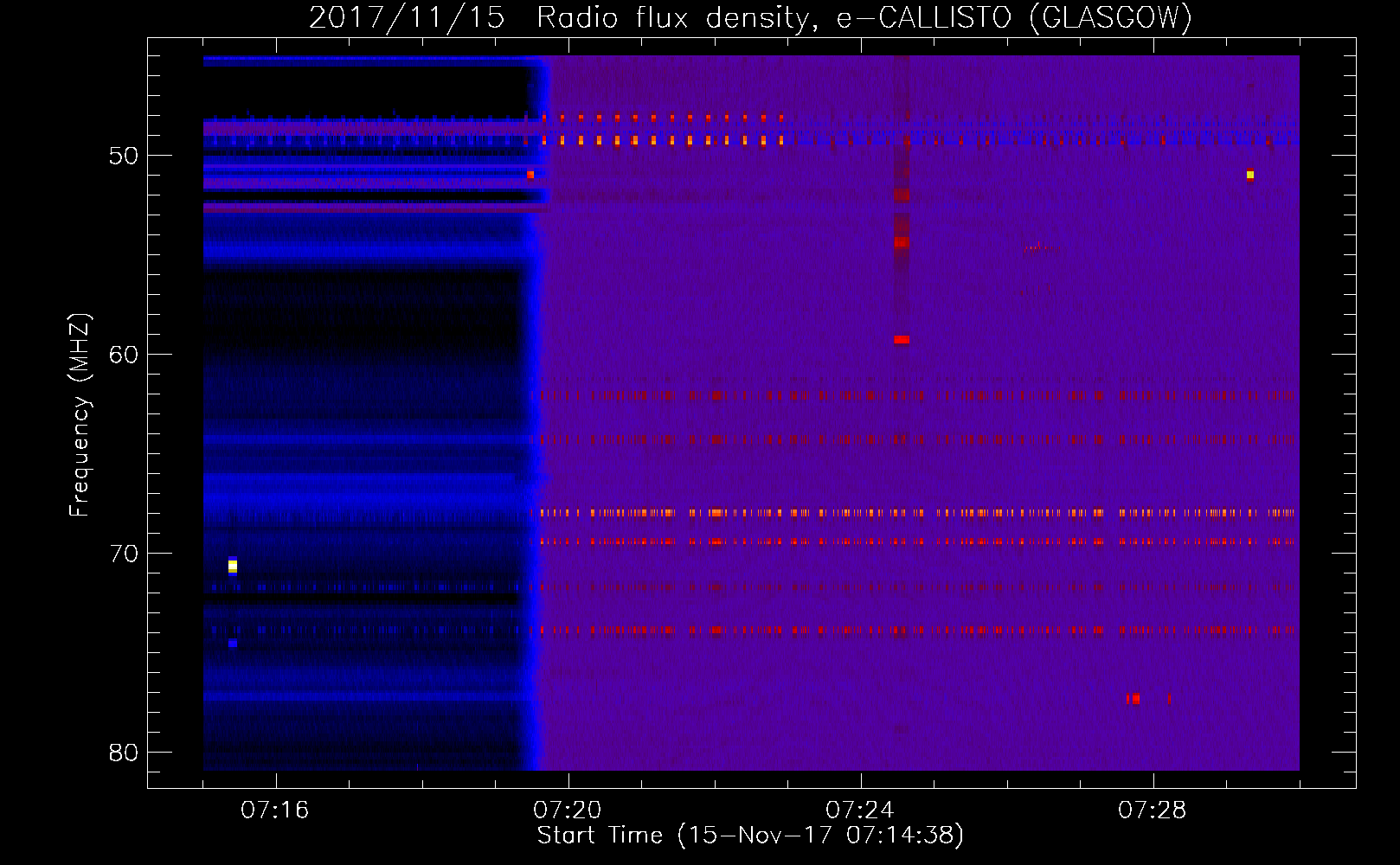
Task: Click the 60 frequency tick label
Action: coord(124,355)
